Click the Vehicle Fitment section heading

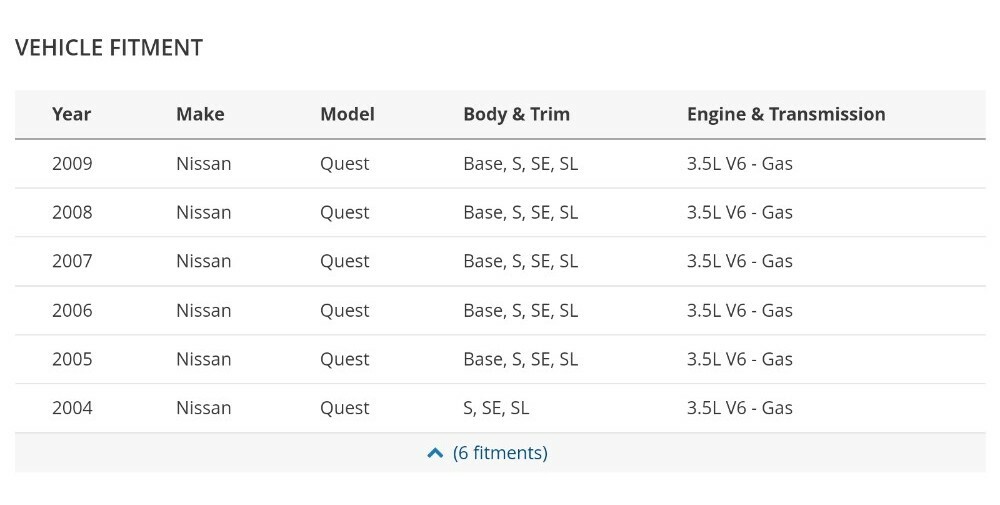point(109,47)
